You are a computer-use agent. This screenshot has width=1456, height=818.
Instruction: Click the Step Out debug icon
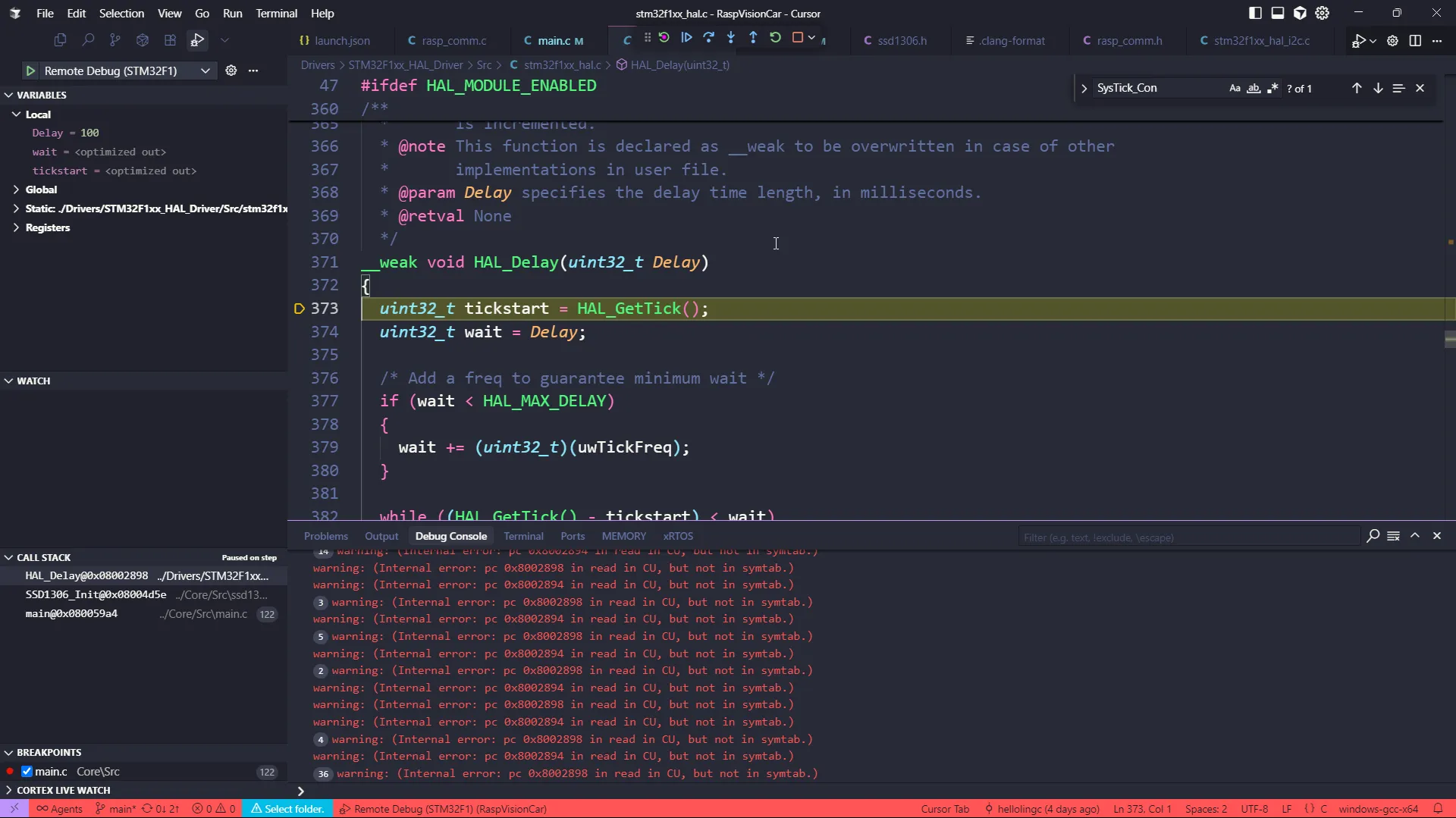pyautogui.click(x=752, y=38)
